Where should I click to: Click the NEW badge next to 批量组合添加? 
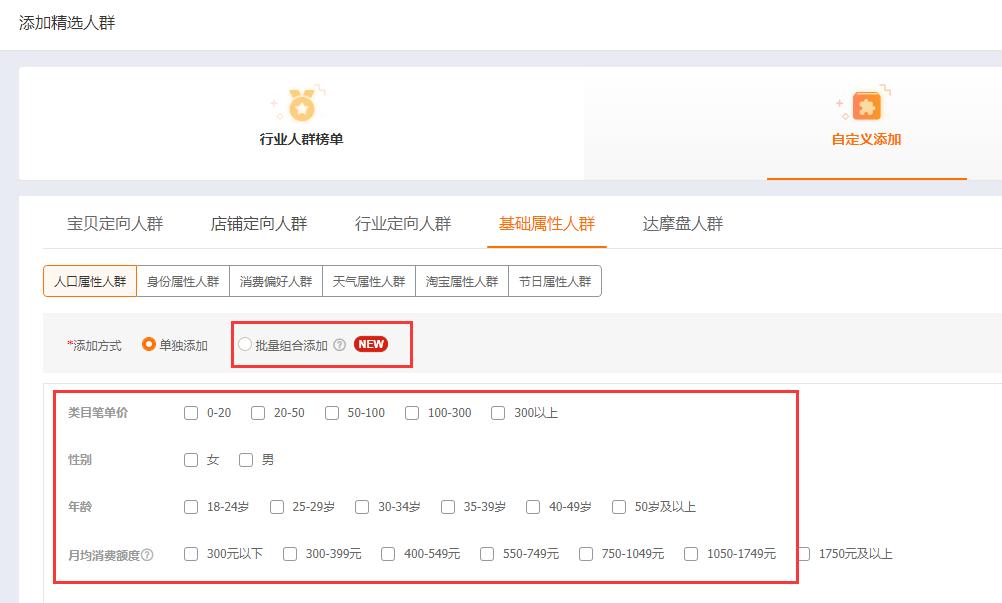(x=371, y=344)
